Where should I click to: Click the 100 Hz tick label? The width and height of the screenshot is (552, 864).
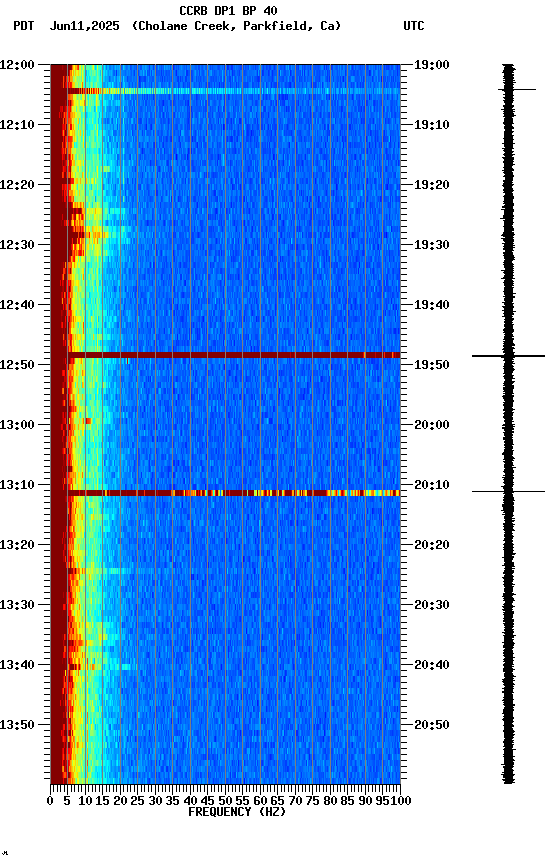(x=401, y=801)
